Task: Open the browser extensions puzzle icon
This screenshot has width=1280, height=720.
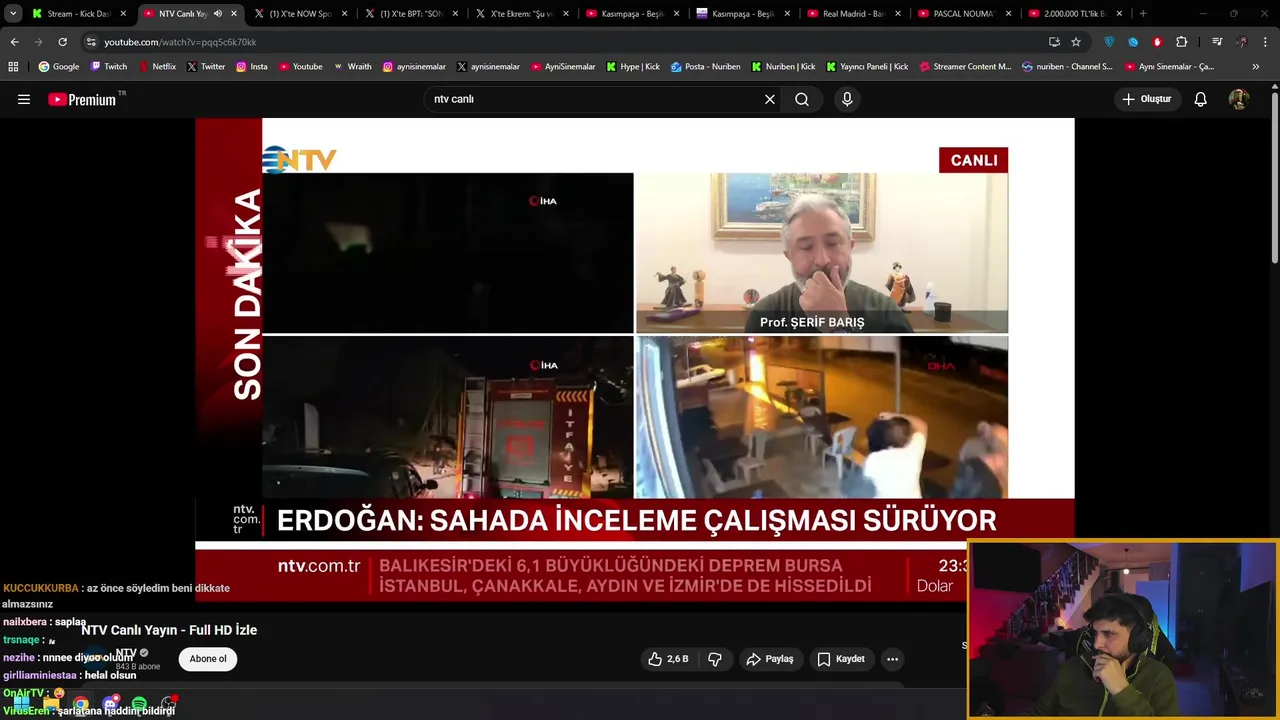Action: coord(1182,42)
